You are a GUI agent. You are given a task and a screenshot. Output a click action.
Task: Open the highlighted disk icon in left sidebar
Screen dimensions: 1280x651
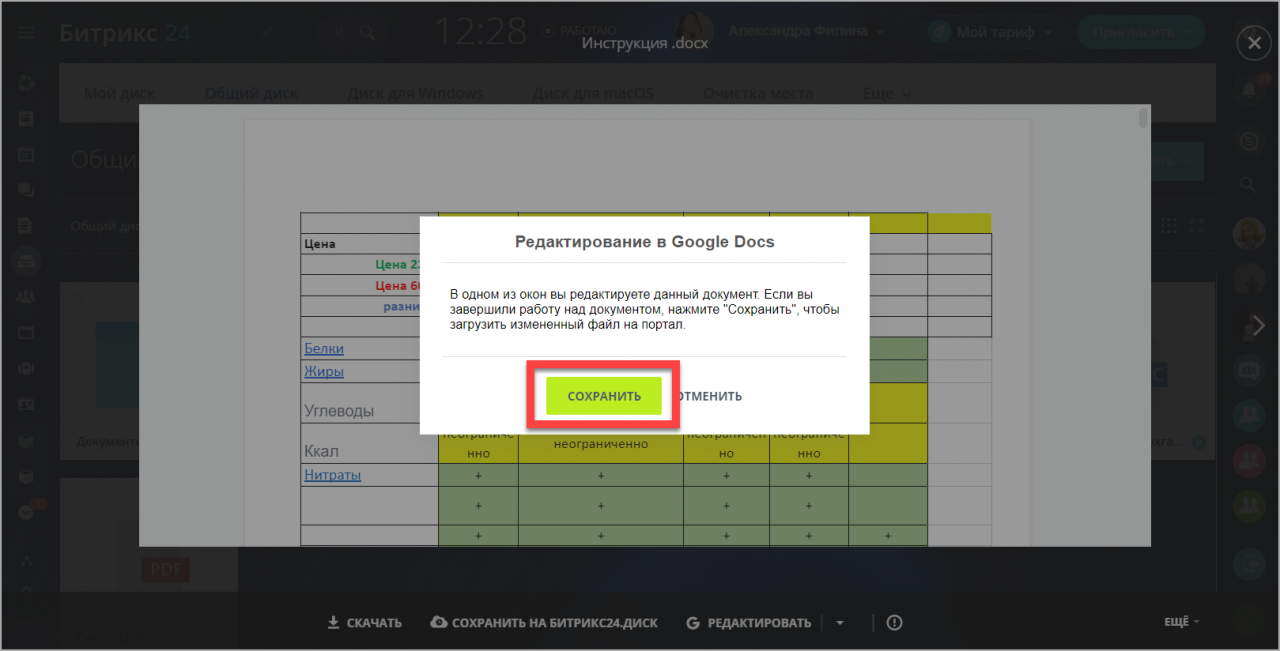26,260
